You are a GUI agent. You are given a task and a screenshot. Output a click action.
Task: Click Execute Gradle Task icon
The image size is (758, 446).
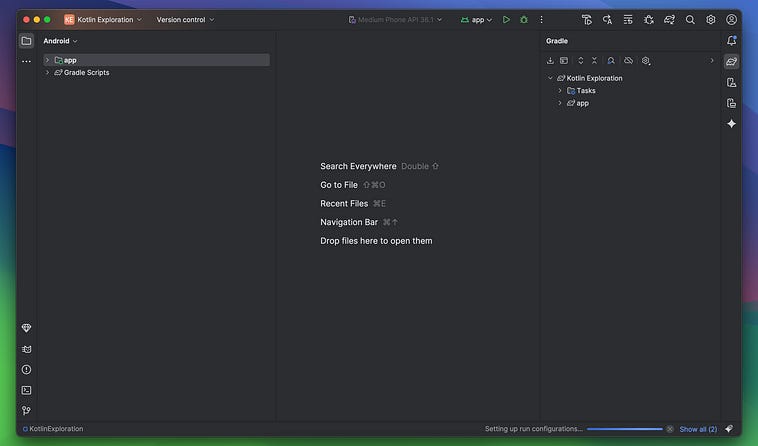coord(564,60)
